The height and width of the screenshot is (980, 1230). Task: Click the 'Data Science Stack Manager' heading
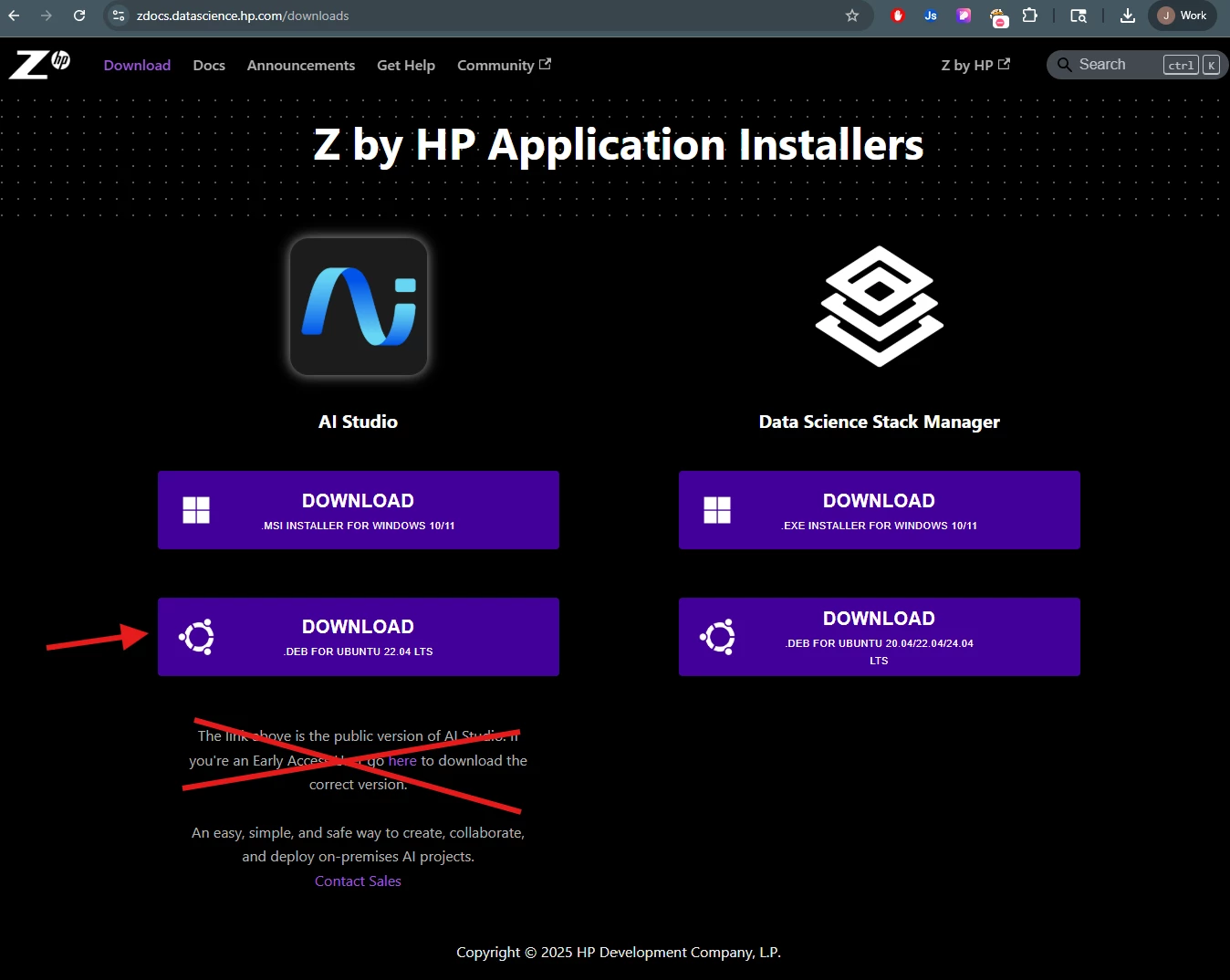pos(880,422)
